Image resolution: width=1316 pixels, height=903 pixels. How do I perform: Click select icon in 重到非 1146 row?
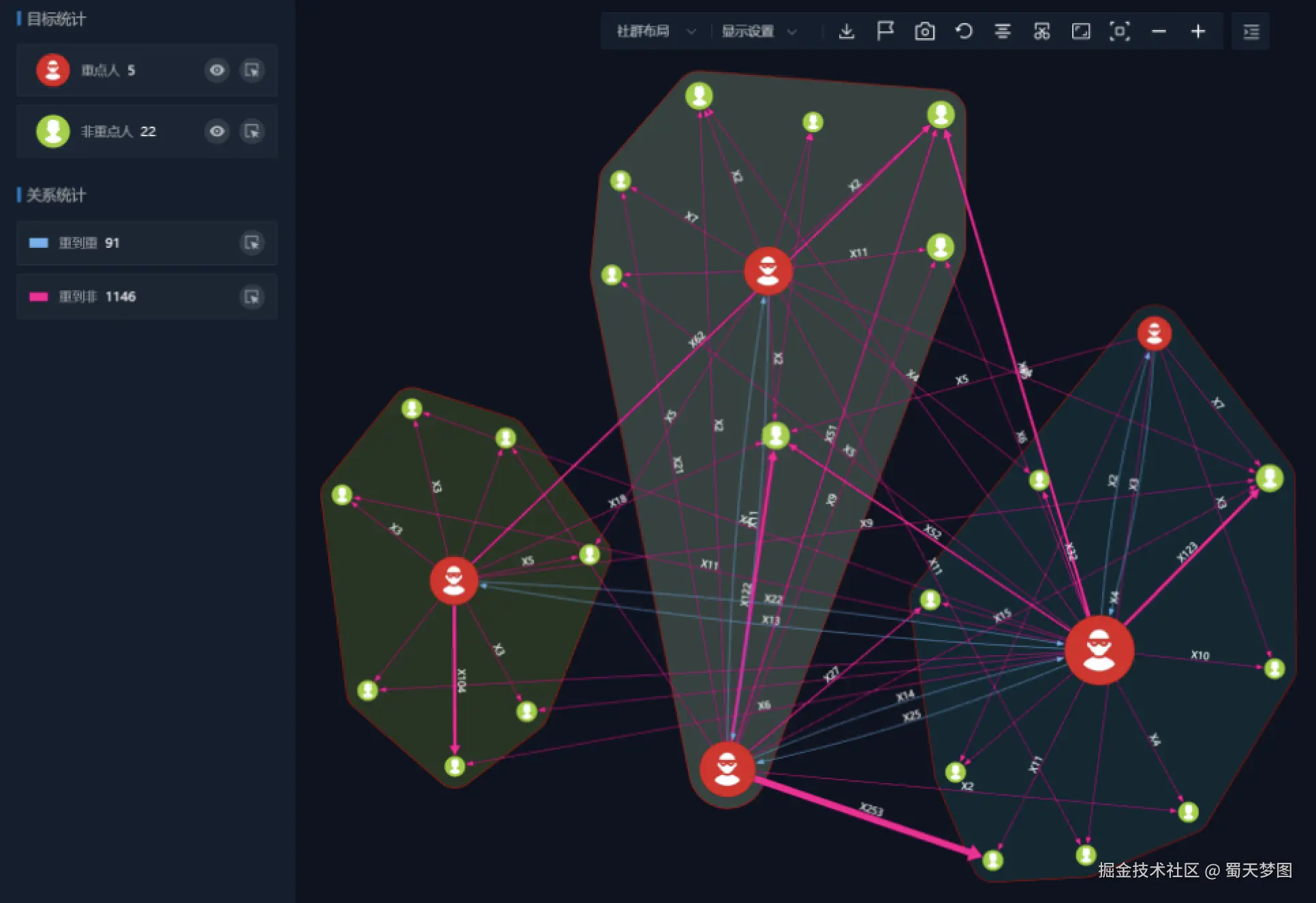point(252,297)
